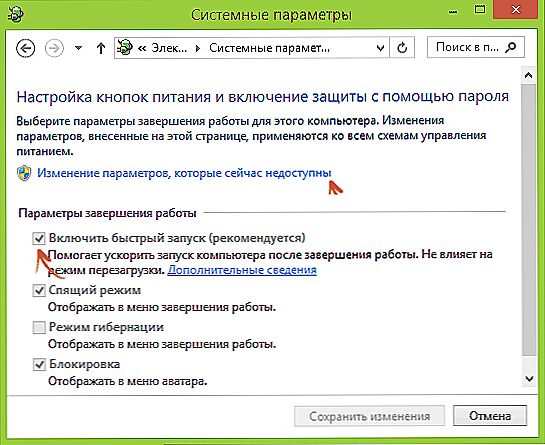Image resolution: width=545 pixels, height=445 pixels.
Task: Click the Back navigation arrow
Action: [25, 48]
